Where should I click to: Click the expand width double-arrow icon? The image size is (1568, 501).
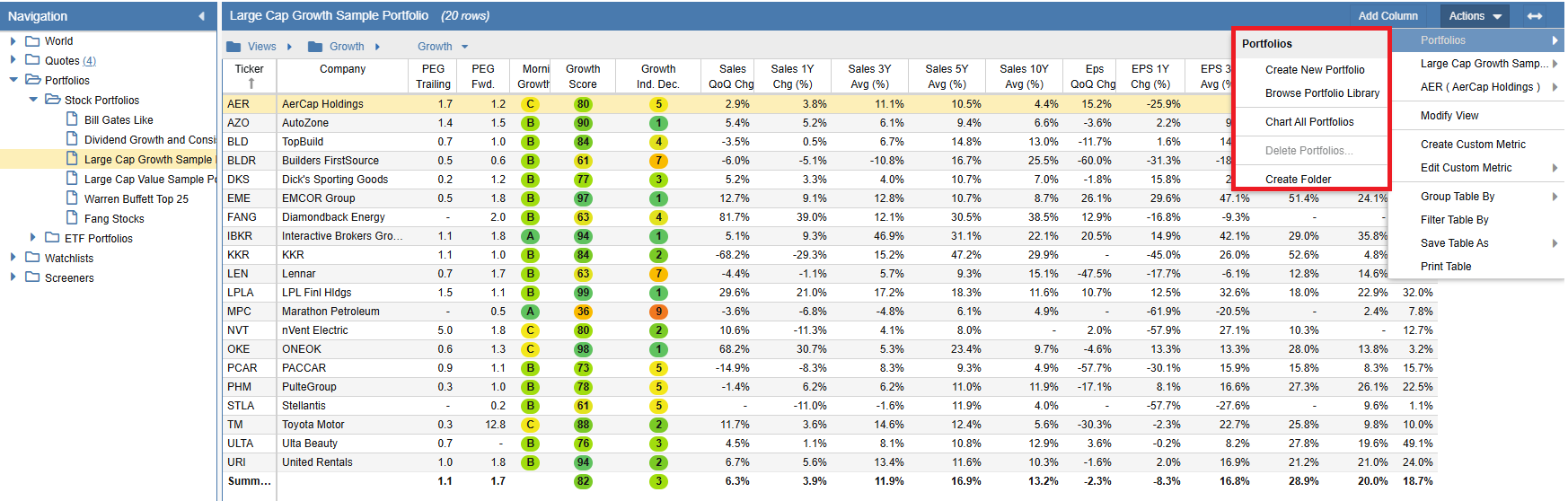pos(1535,16)
